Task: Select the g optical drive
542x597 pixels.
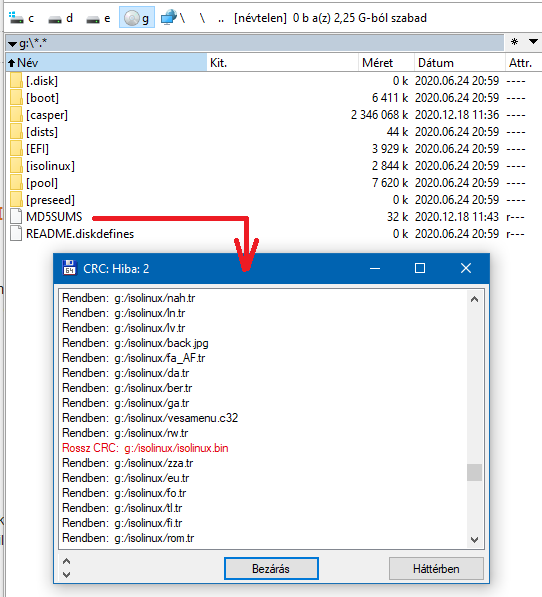Action: [x=137, y=18]
